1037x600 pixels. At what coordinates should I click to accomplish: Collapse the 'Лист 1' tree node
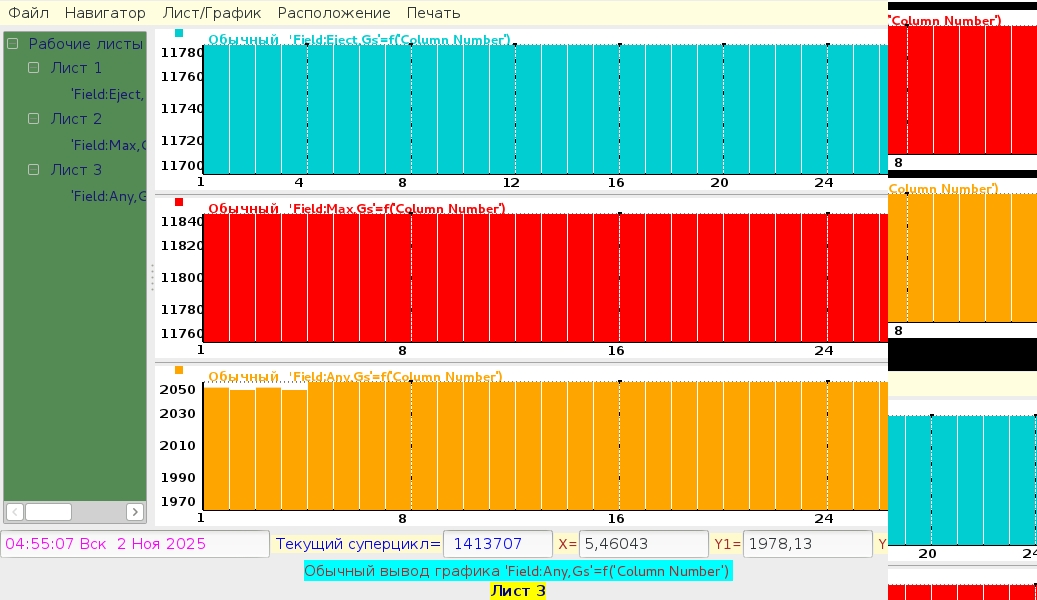[x=34, y=68]
